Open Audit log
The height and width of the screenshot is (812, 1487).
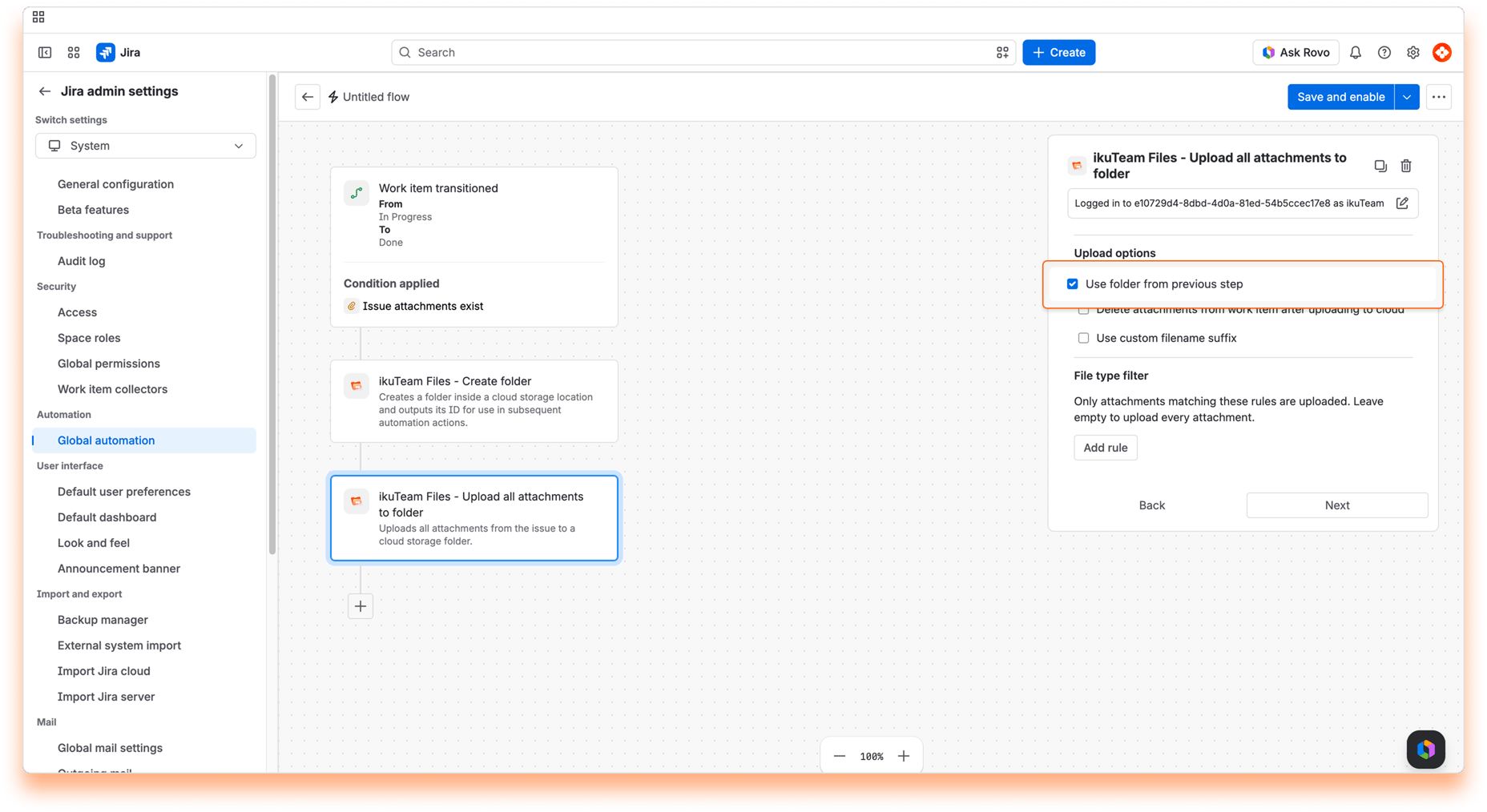81,261
